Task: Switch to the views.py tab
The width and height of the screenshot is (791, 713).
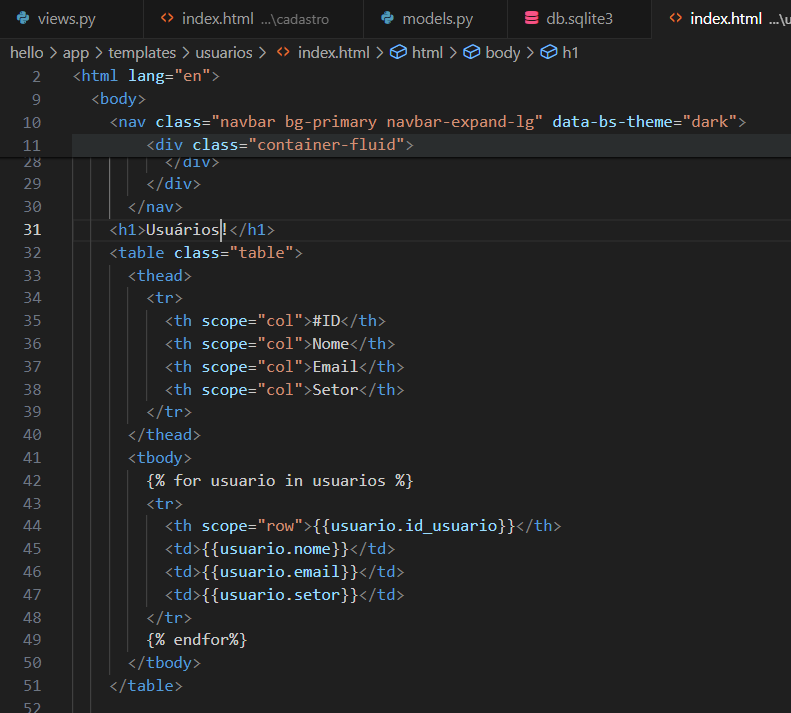Action: 66,18
